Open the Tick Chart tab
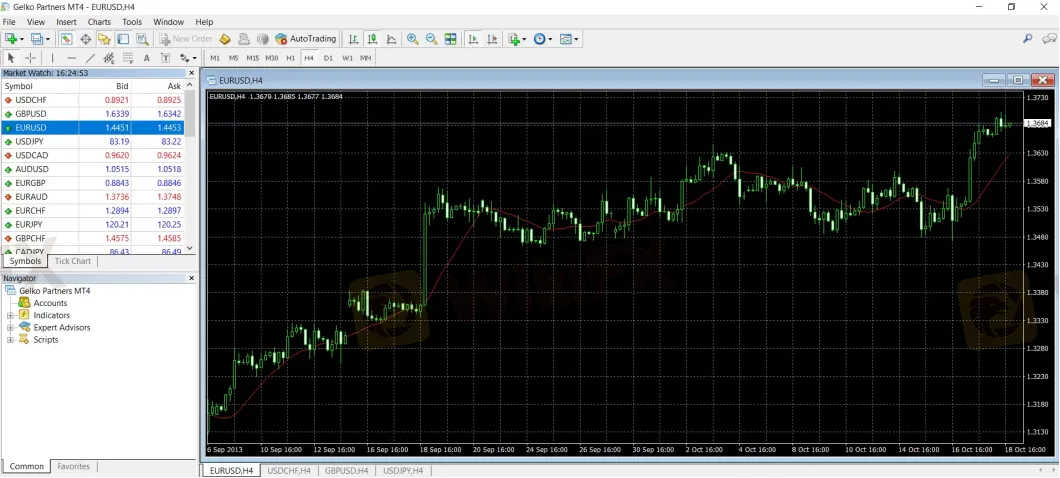 point(72,261)
